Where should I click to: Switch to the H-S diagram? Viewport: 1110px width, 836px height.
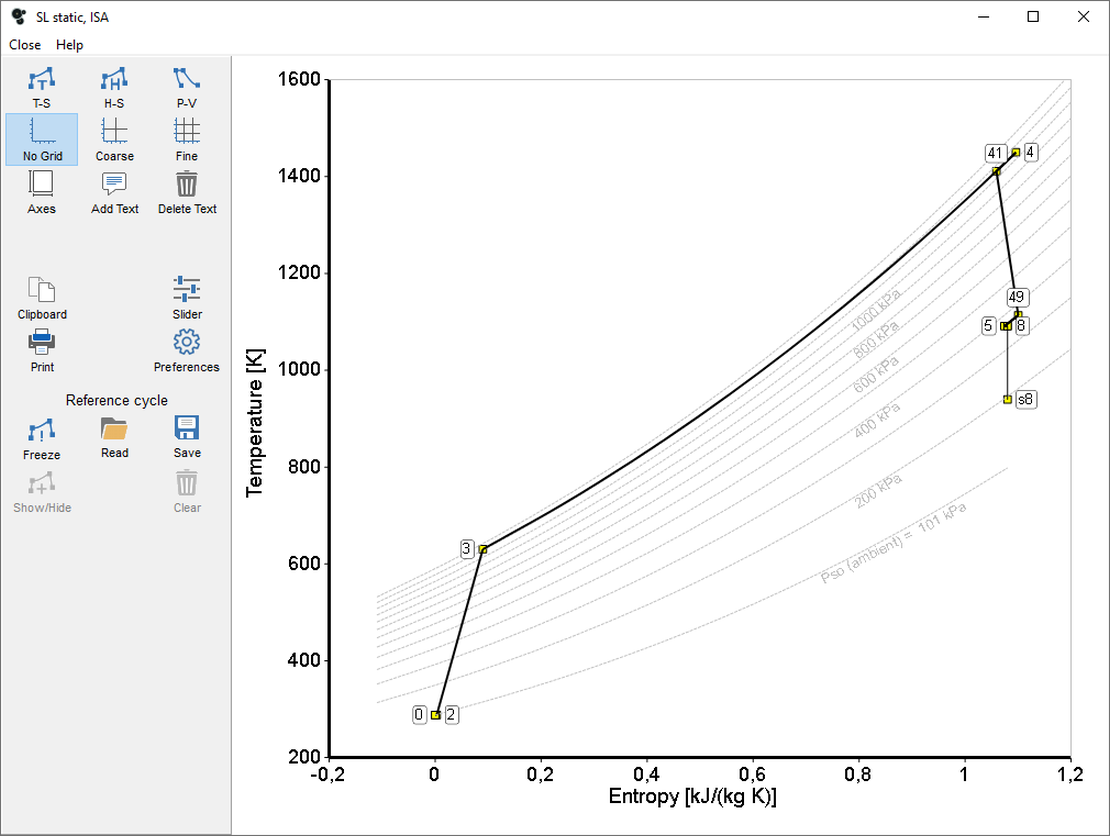pos(114,79)
